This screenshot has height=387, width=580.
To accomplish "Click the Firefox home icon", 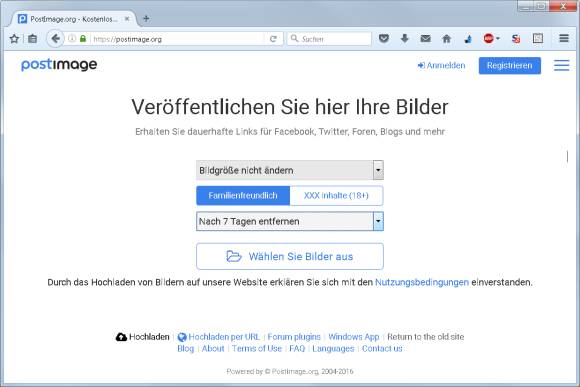I will pos(447,38).
